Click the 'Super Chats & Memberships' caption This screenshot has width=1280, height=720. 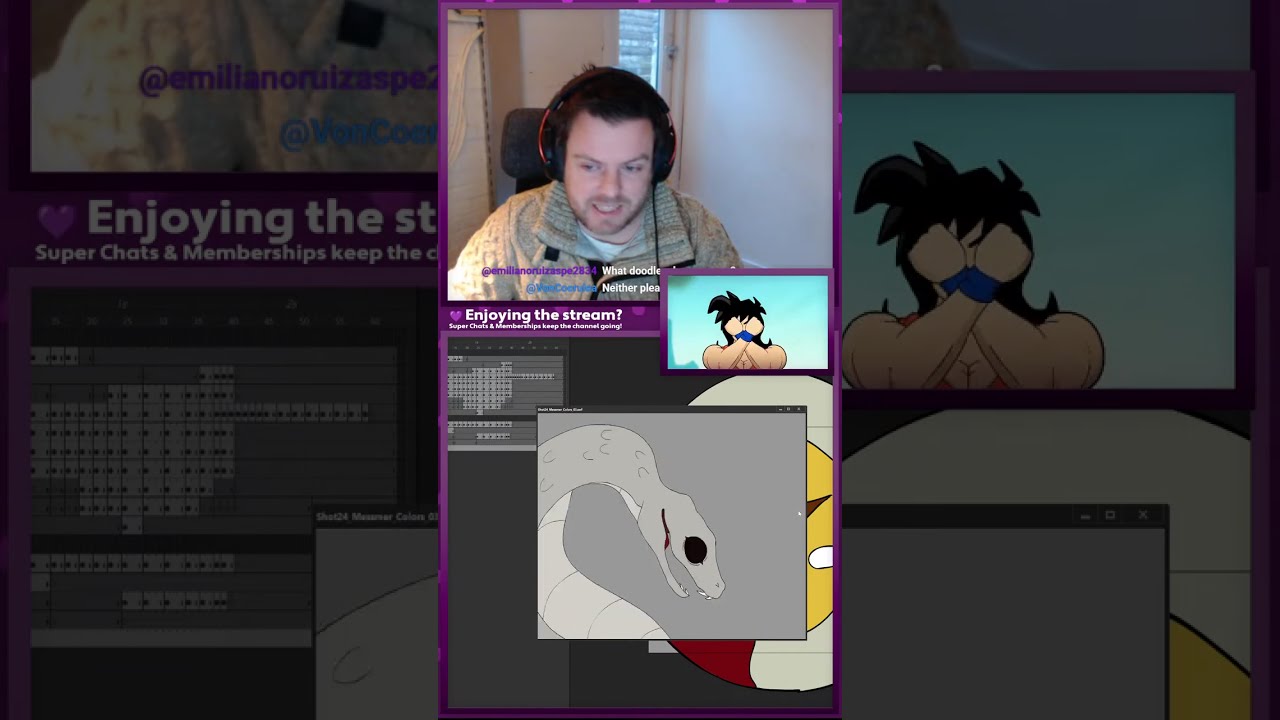(x=535, y=326)
